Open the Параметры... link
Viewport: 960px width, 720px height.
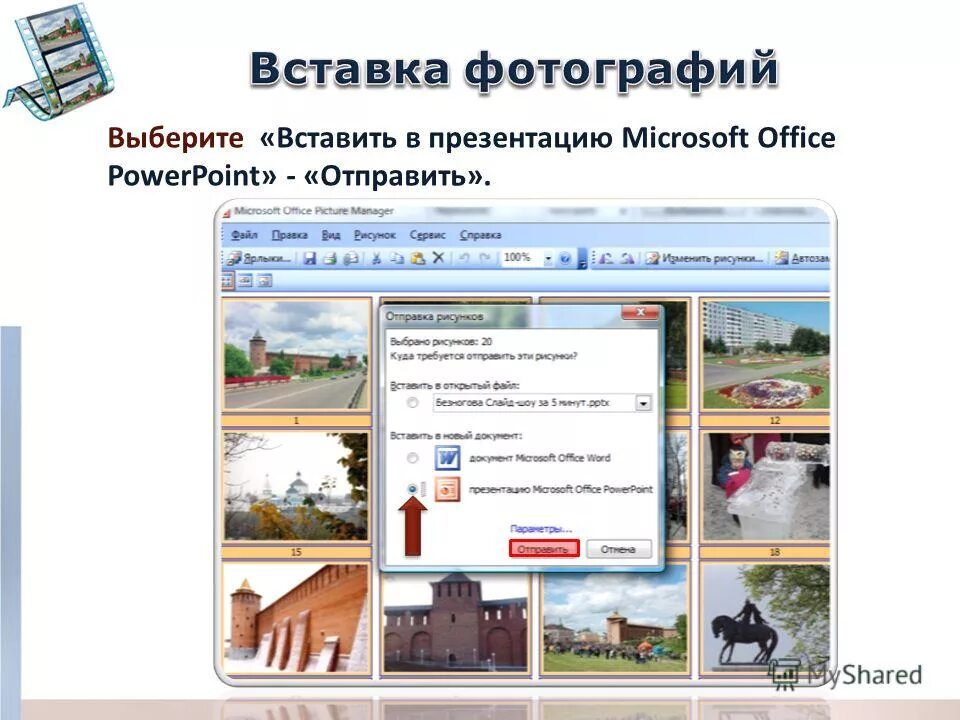pyautogui.click(x=541, y=529)
